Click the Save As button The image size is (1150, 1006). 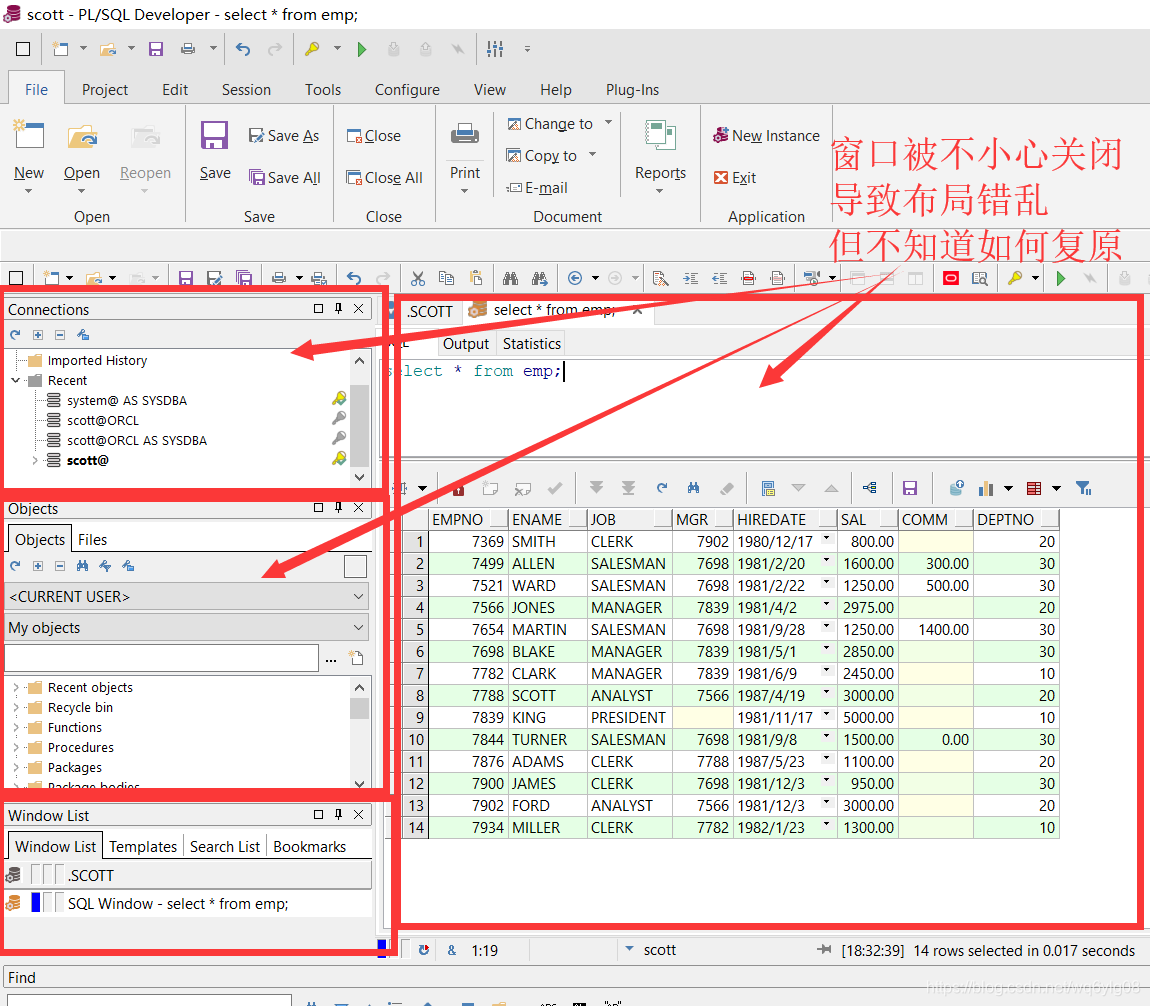(x=284, y=136)
